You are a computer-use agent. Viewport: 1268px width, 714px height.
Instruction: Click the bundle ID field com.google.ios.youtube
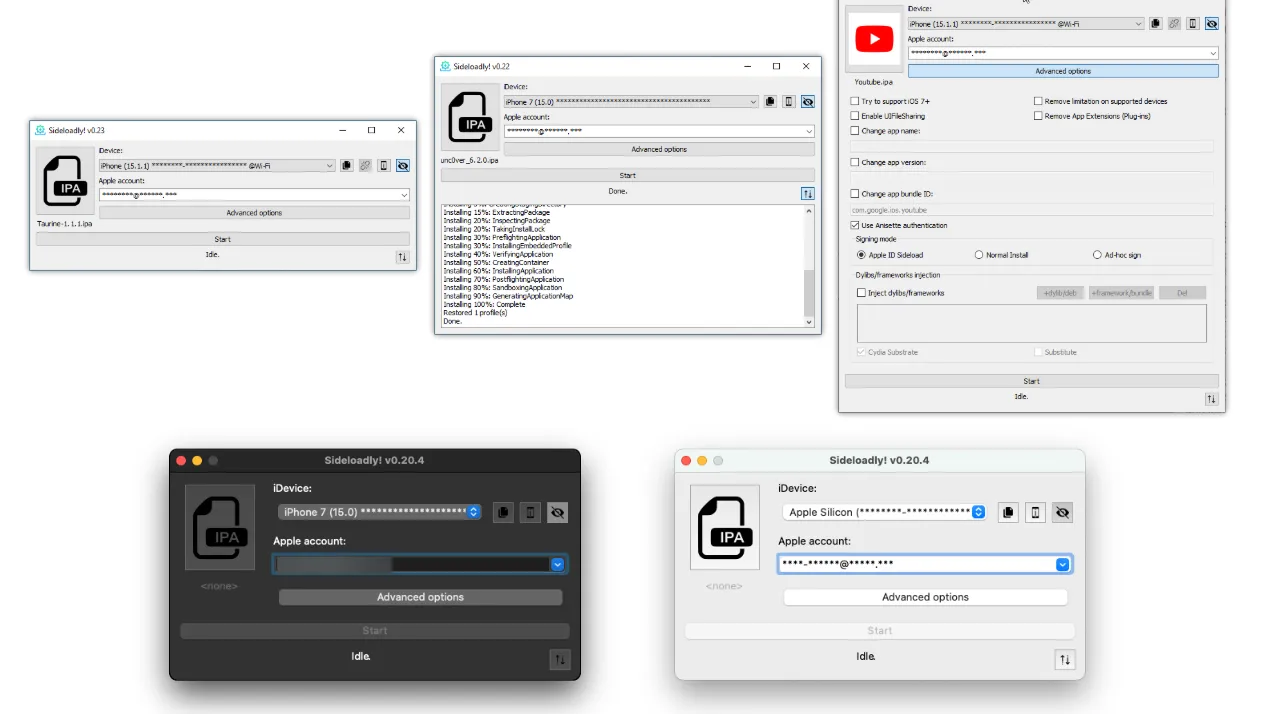pos(1032,210)
